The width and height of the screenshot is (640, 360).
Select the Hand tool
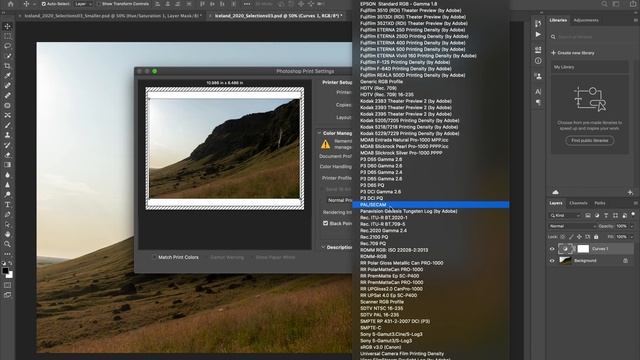(7, 234)
